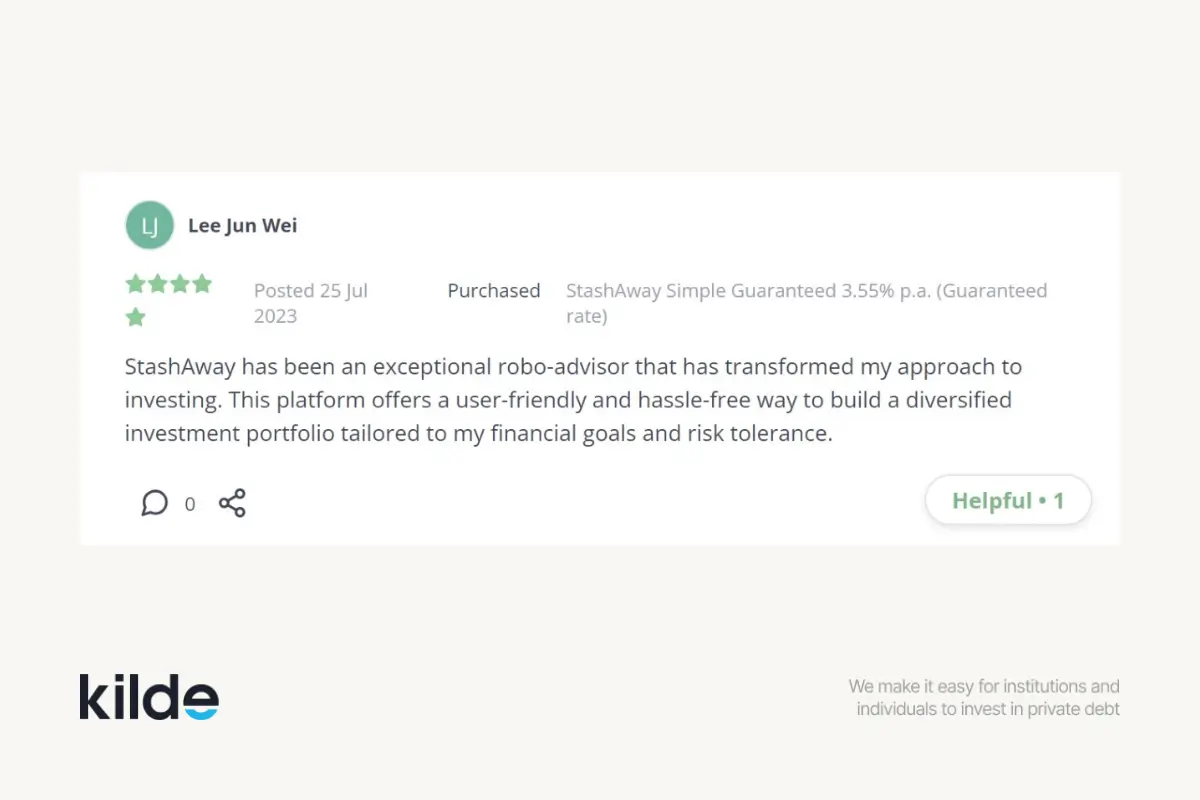Image resolution: width=1200 pixels, height=800 pixels.
Task: Click the kilde logo
Action: (148, 697)
